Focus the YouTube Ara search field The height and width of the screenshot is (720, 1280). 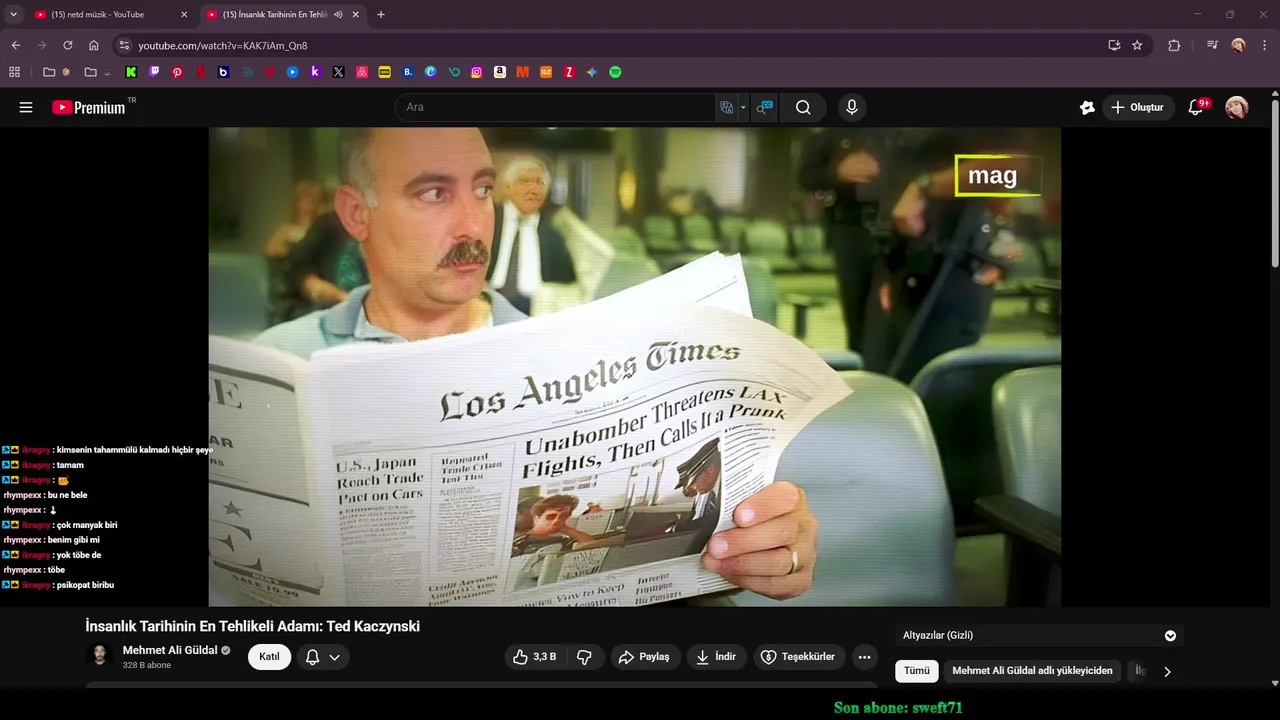pos(556,107)
